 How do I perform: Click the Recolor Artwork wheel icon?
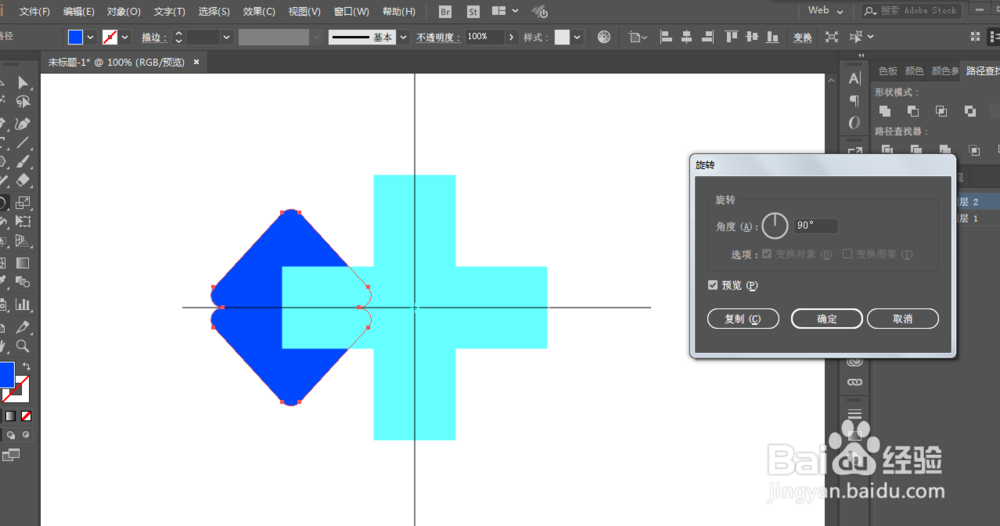point(604,37)
